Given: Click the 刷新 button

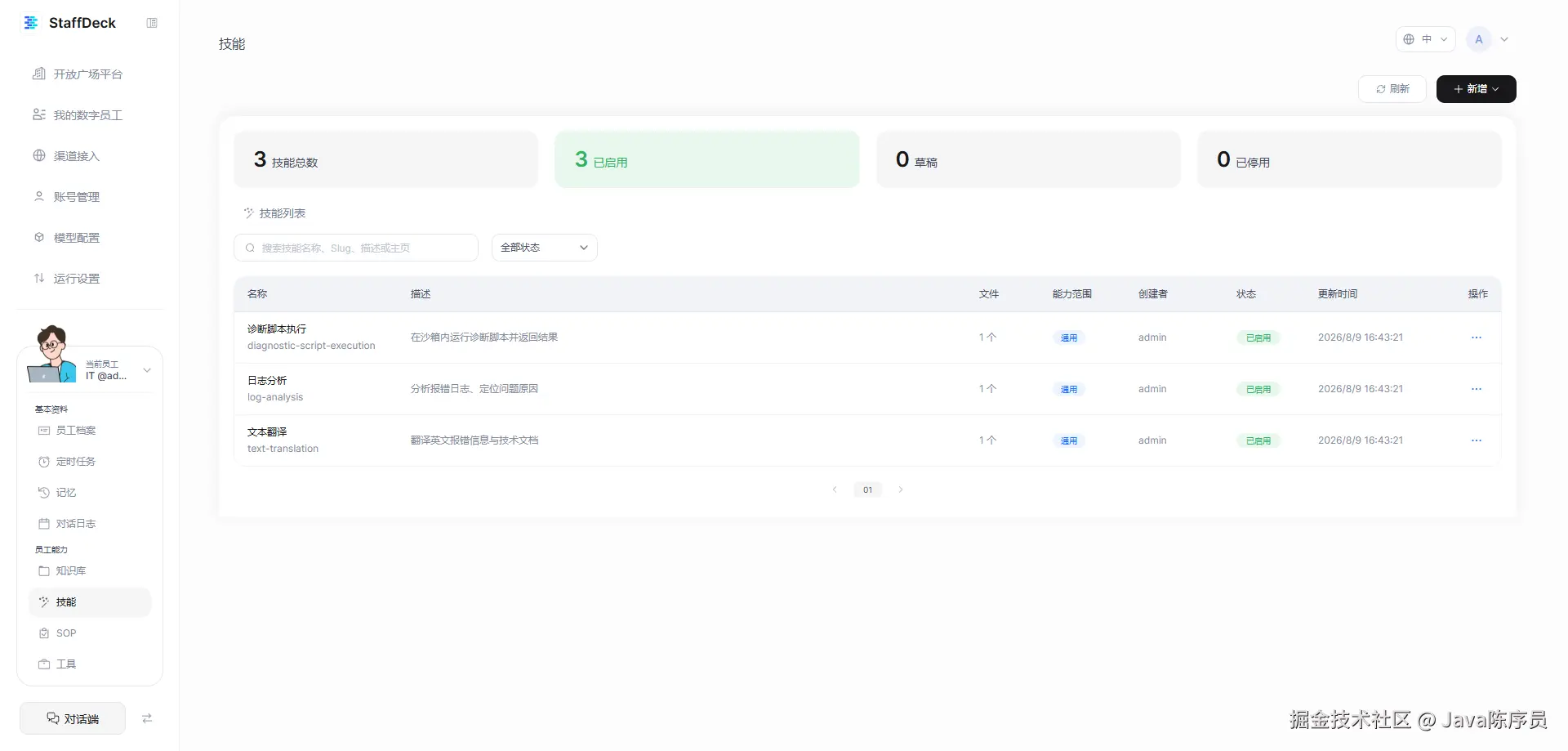Looking at the screenshot, I should click(x=1392, y=89).
